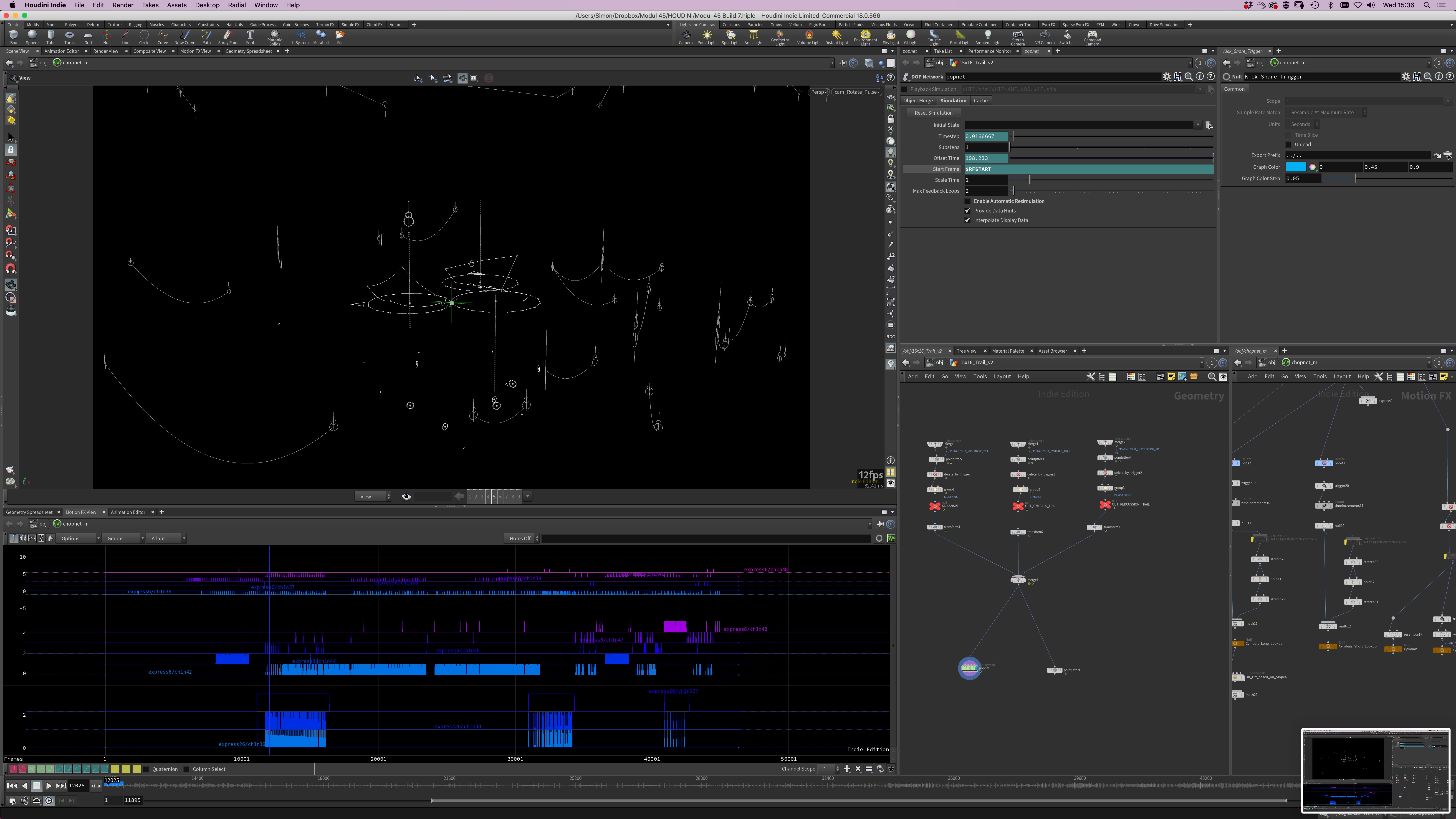Add a Stereo Camera from the shelf
Image resolution: width=1456 pixels, height=819 pixels.
coord(1018,38)
